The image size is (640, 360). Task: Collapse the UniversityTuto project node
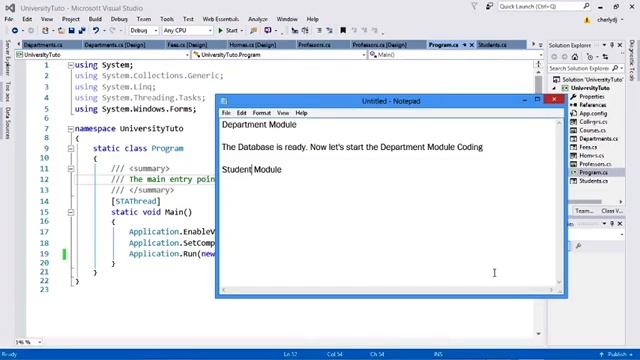tap(554, 88)
